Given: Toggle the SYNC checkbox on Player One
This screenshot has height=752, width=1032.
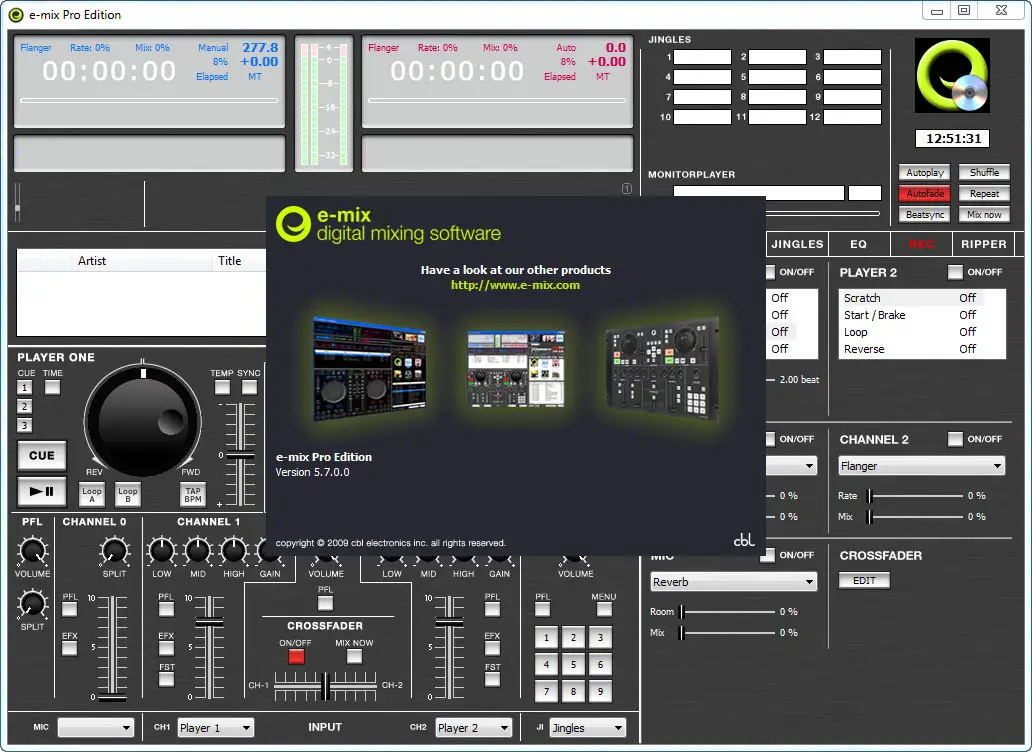Looking at the screenshot, I should (249, 388).
